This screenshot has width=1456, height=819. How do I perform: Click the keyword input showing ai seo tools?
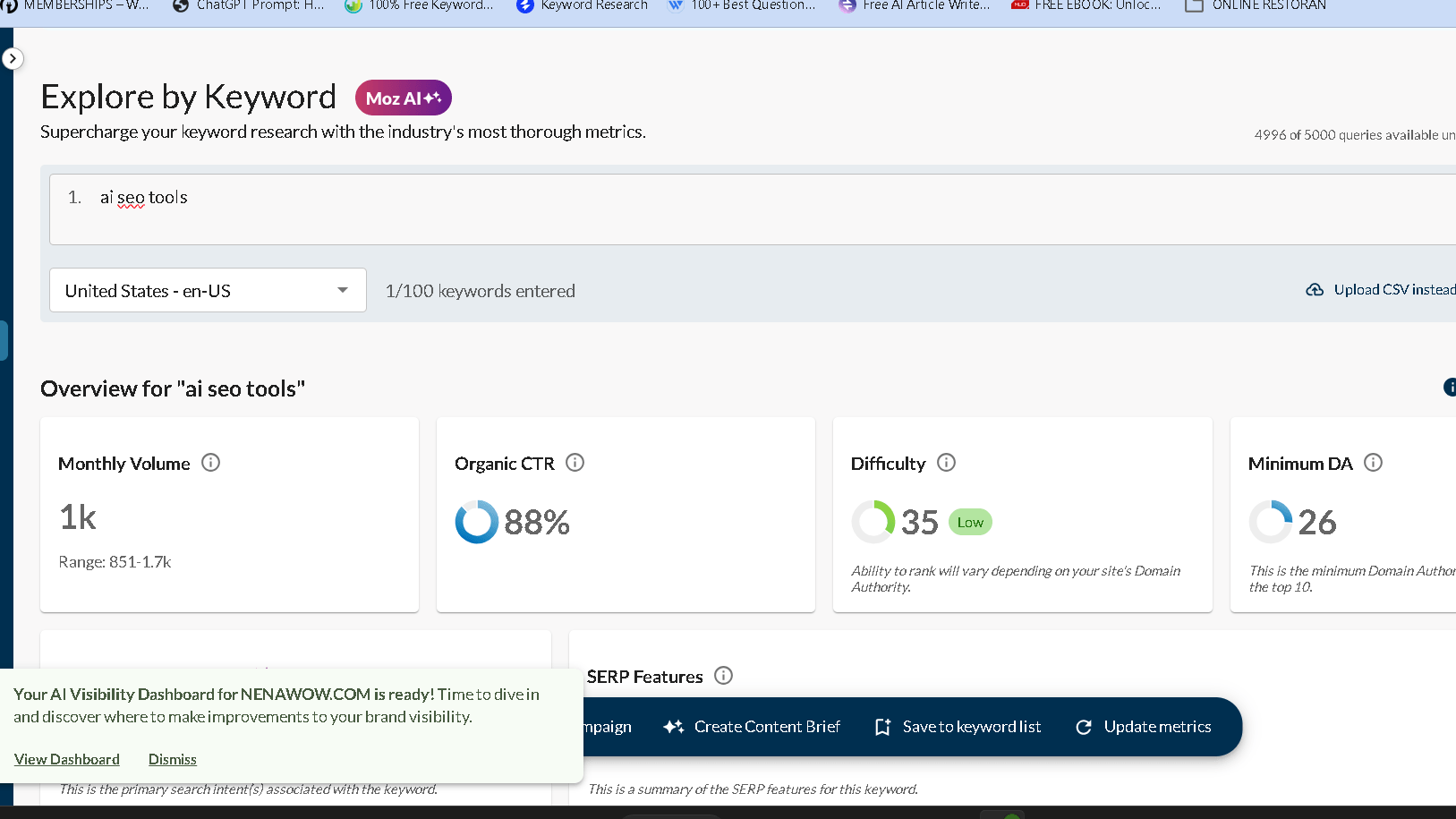[143, 197]
